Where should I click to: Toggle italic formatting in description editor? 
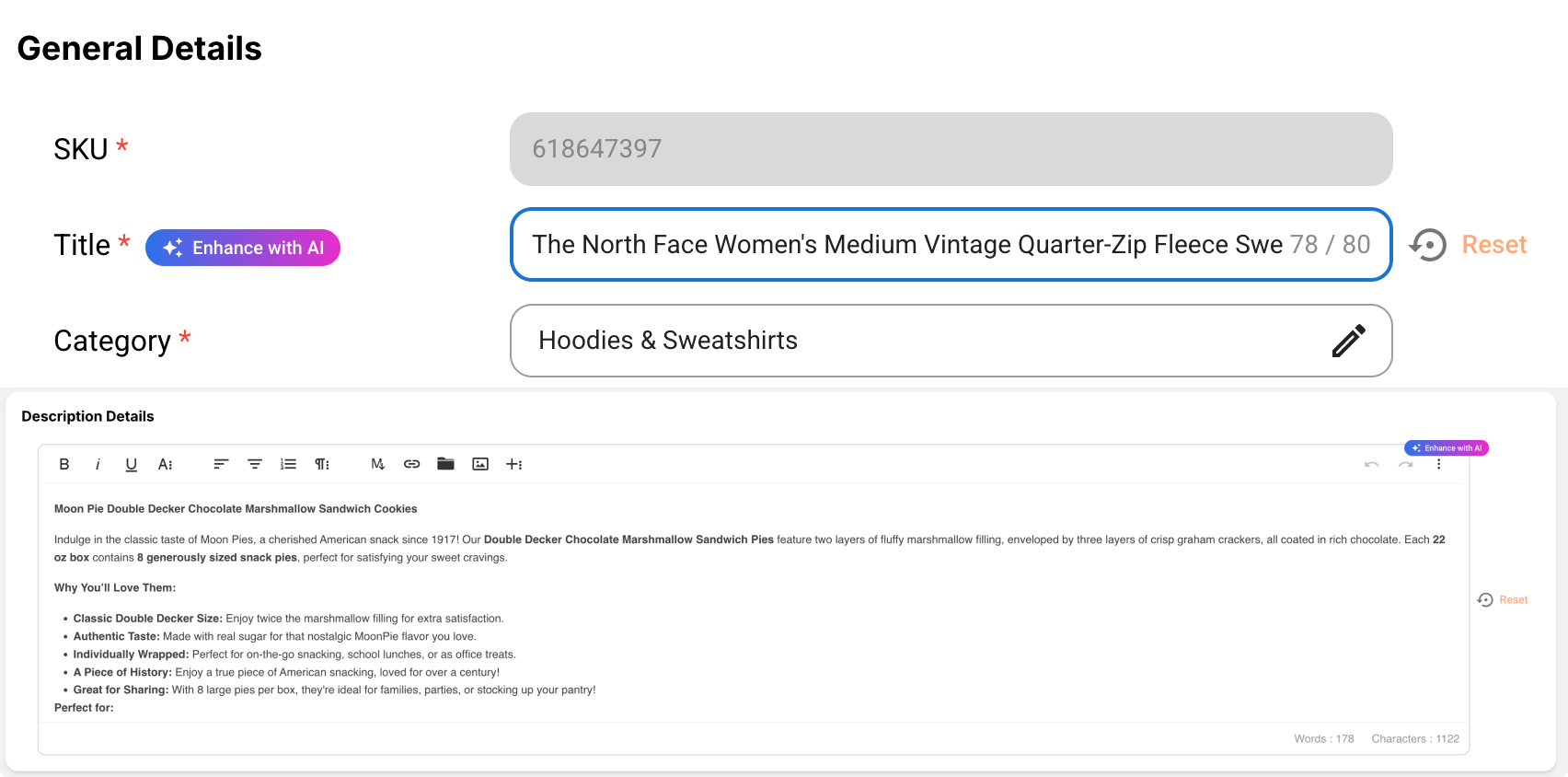click(98, 464)
